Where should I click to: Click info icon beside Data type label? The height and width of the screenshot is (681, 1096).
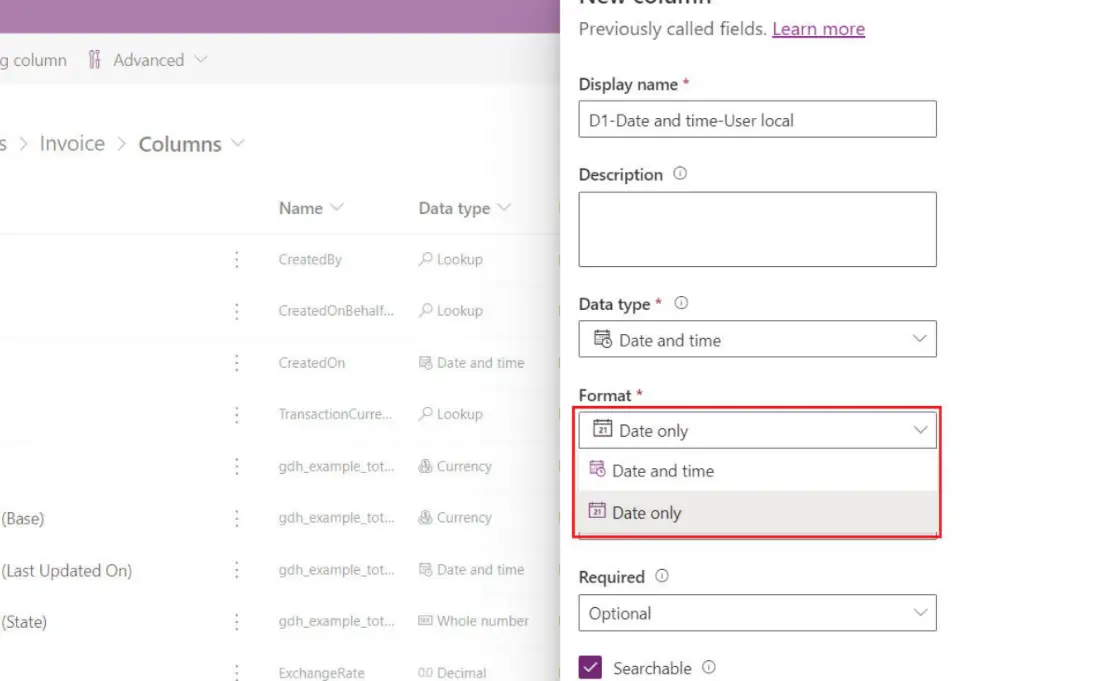pyautogui.click(x=681, y=303)
